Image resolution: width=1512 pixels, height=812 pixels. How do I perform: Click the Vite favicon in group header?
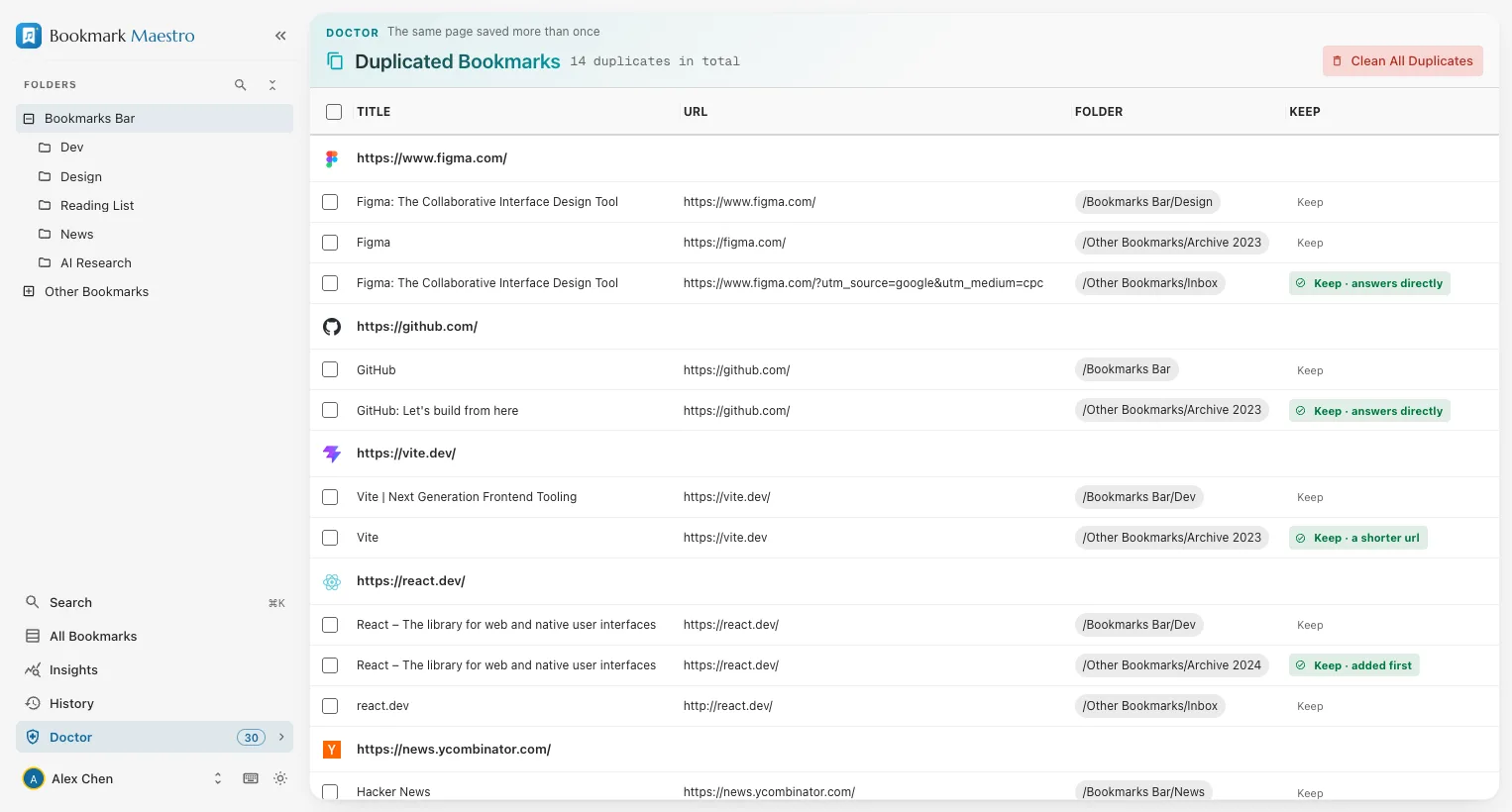(332, 454)
